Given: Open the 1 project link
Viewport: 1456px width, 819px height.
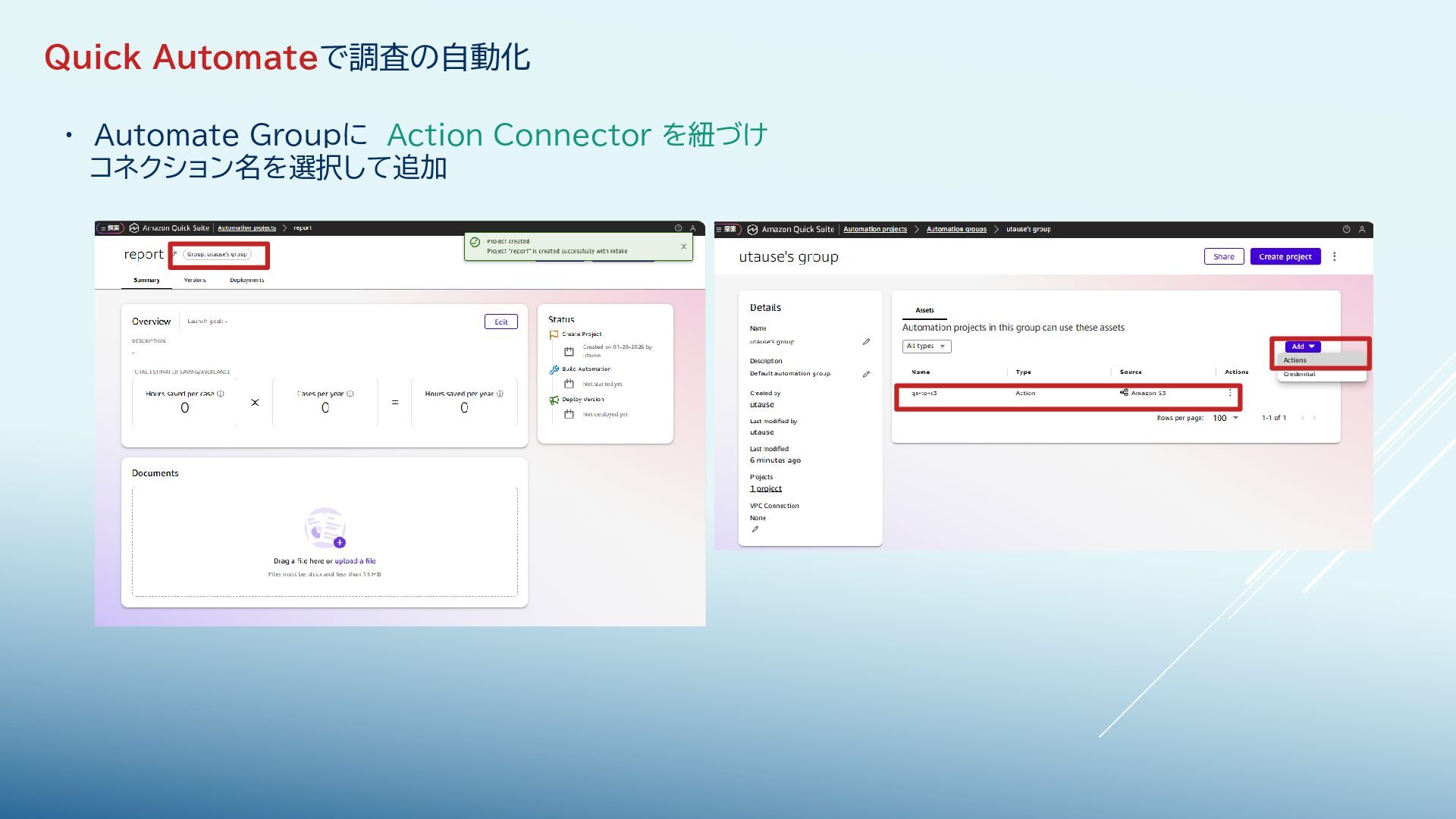Looking at the screenshot, I should click(765, 489).
